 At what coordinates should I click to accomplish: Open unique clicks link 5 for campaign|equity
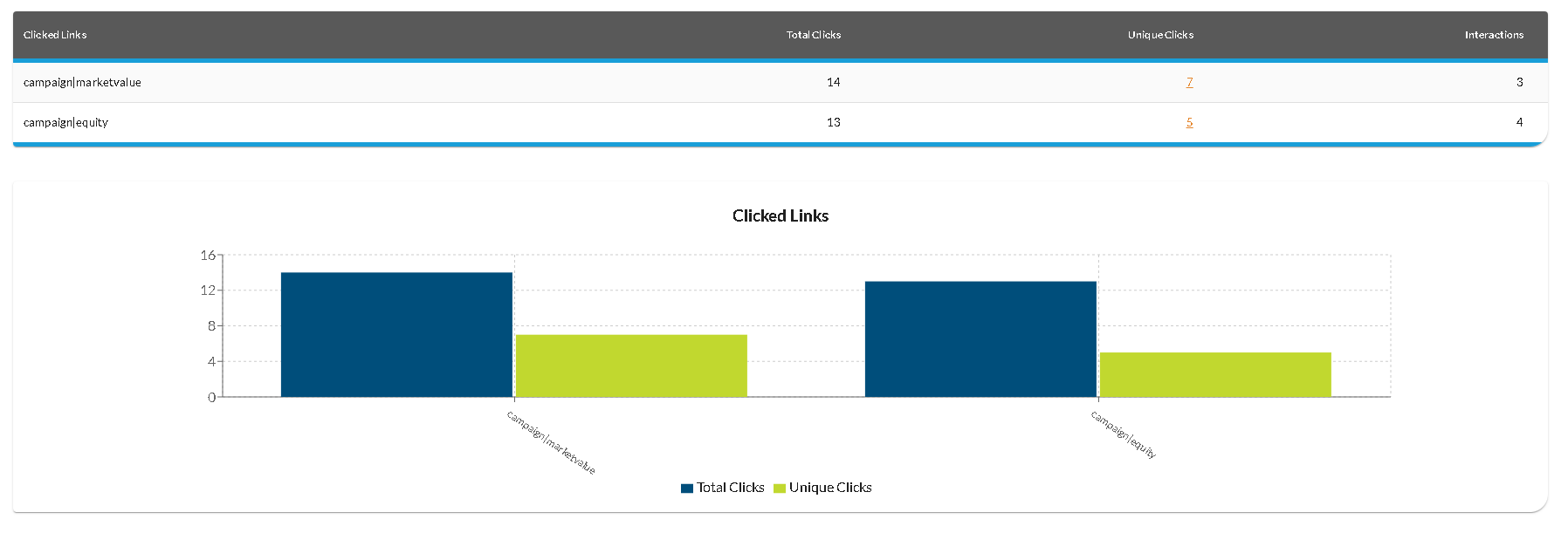pos(1189,122)
